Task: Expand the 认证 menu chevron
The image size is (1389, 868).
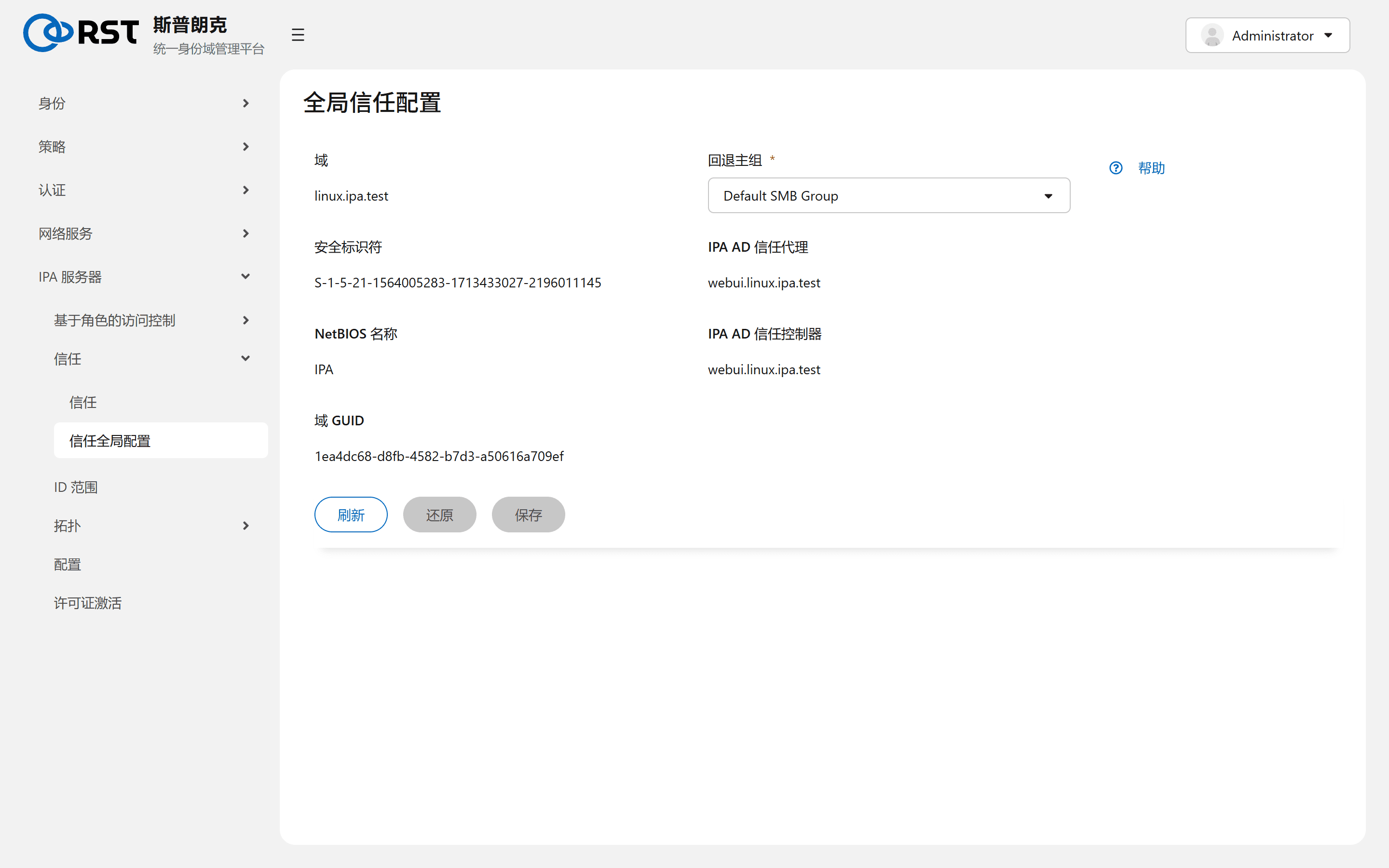Action: coord(245,190)
